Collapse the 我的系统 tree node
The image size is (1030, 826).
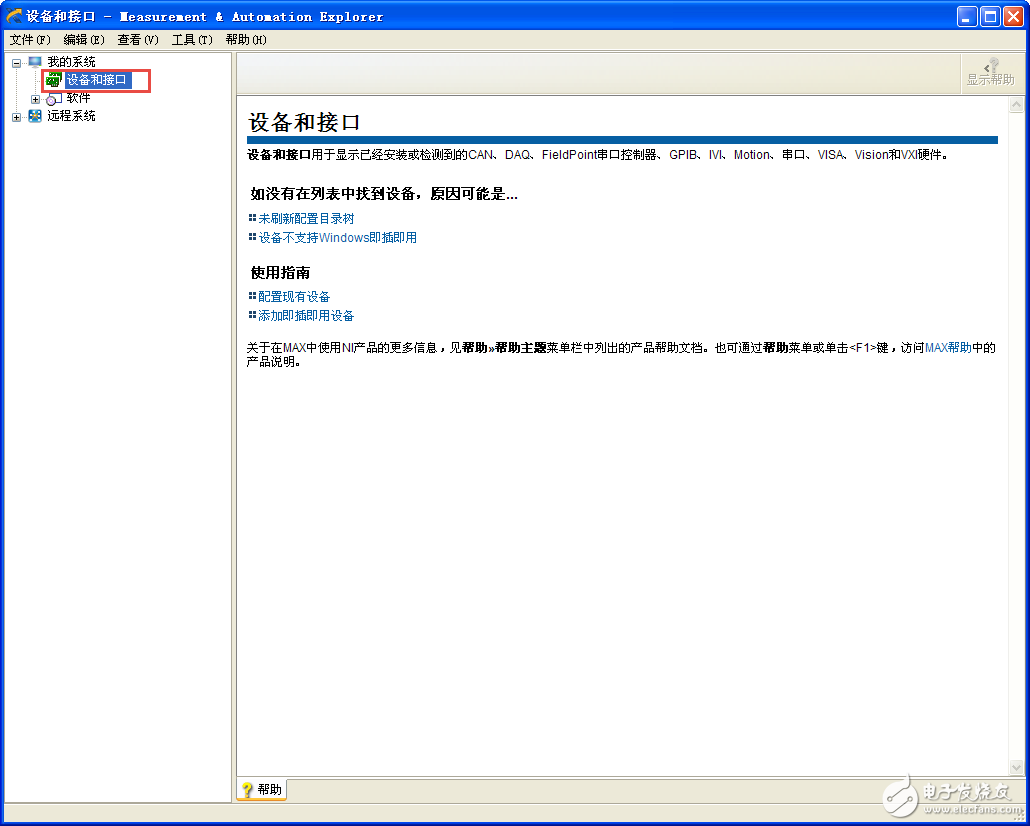(x=16, y=64)
